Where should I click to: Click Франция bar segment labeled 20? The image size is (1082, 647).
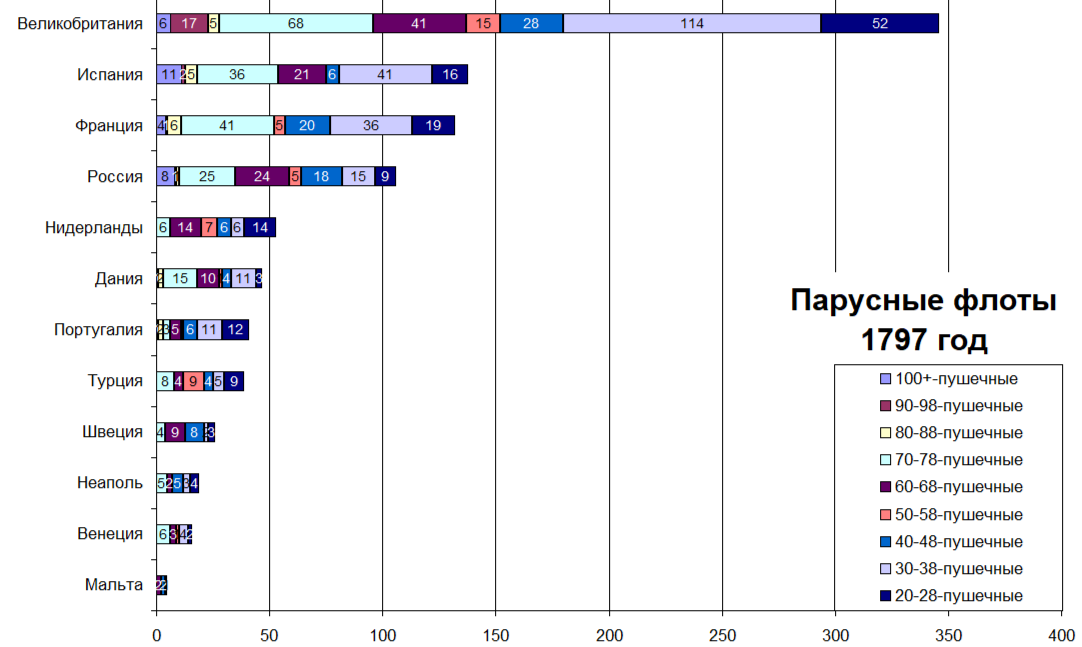pos(307,126)
